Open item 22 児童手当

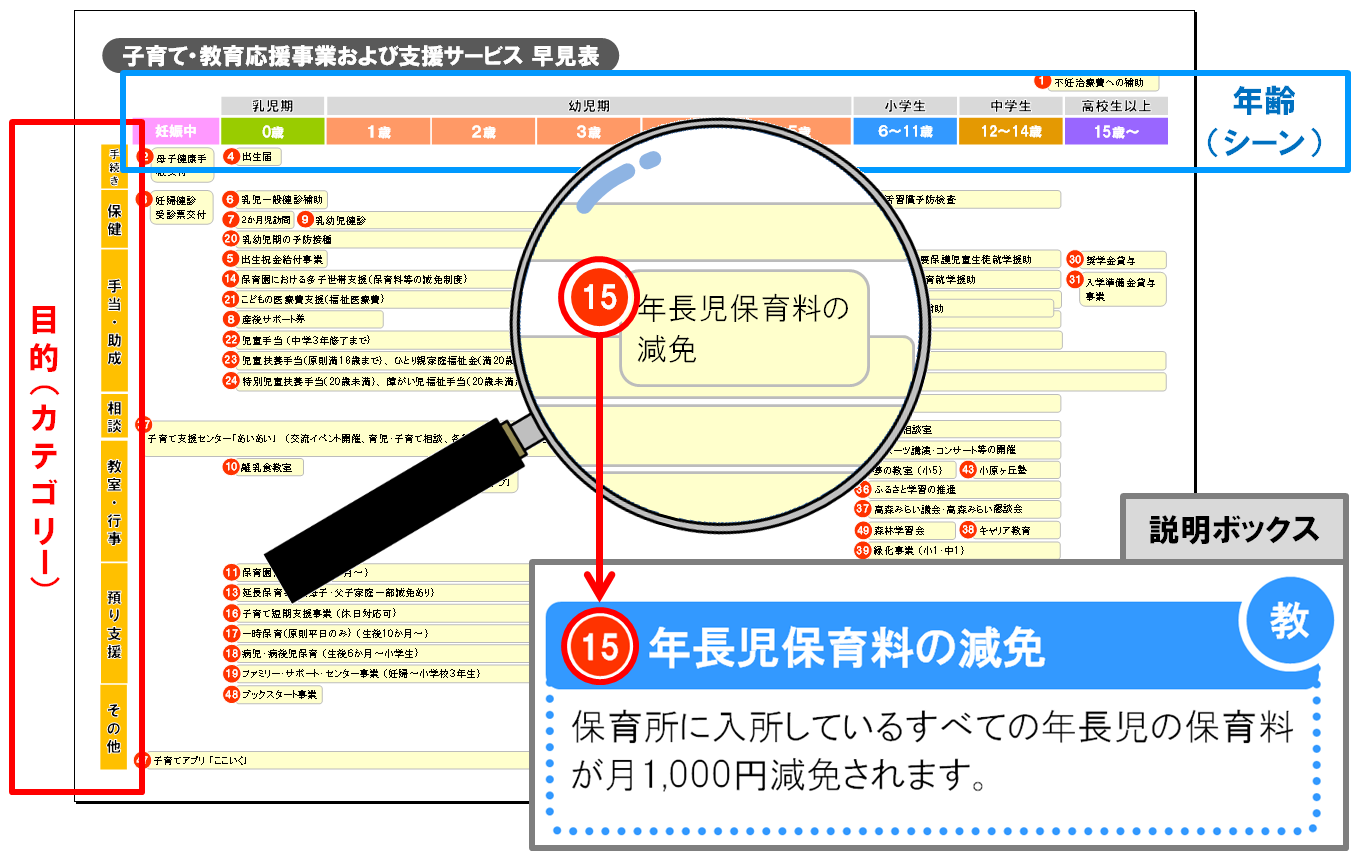376,340
